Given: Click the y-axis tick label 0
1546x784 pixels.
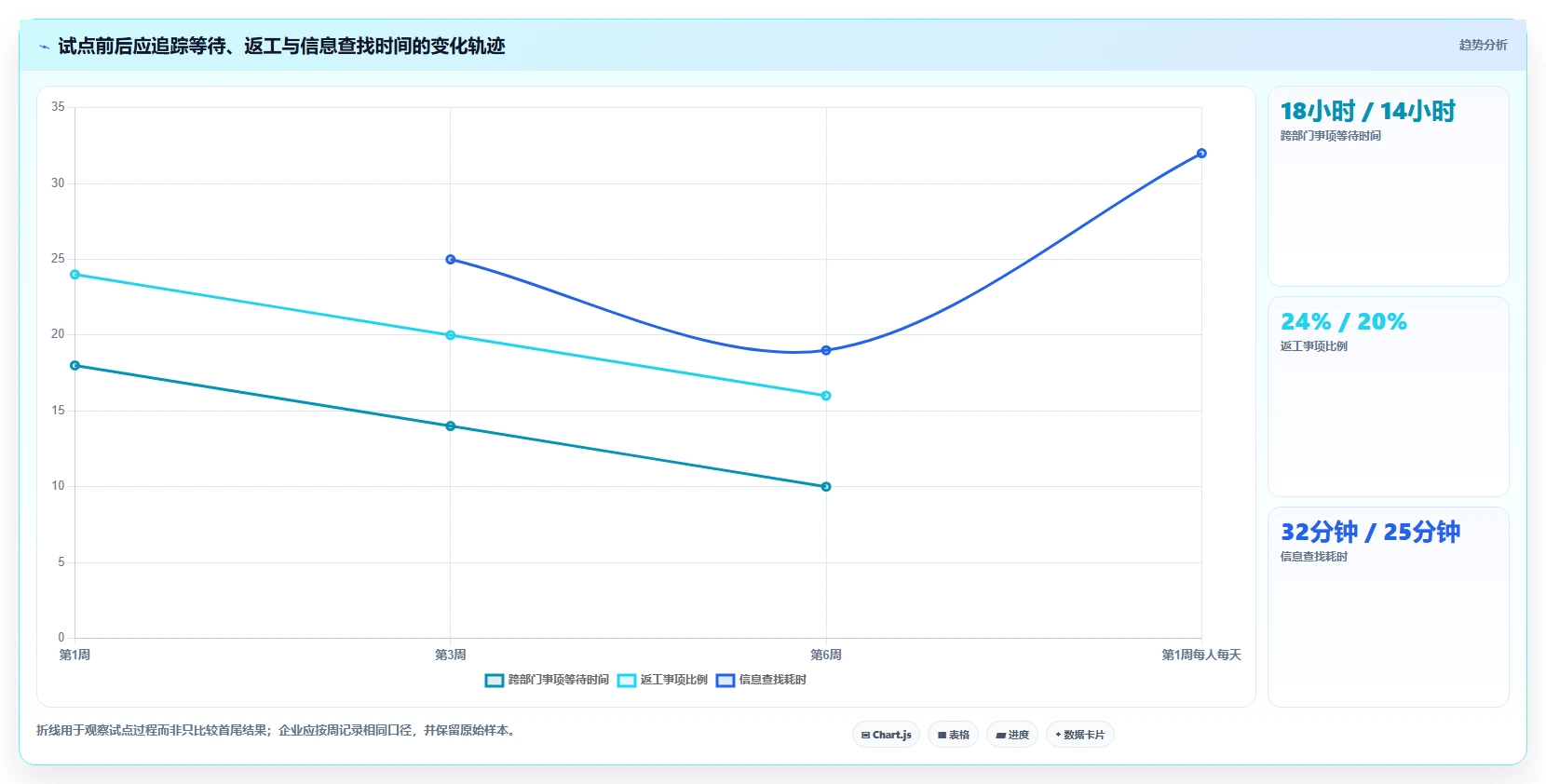Looking at the screenshot, I should (x=61, y=638).
